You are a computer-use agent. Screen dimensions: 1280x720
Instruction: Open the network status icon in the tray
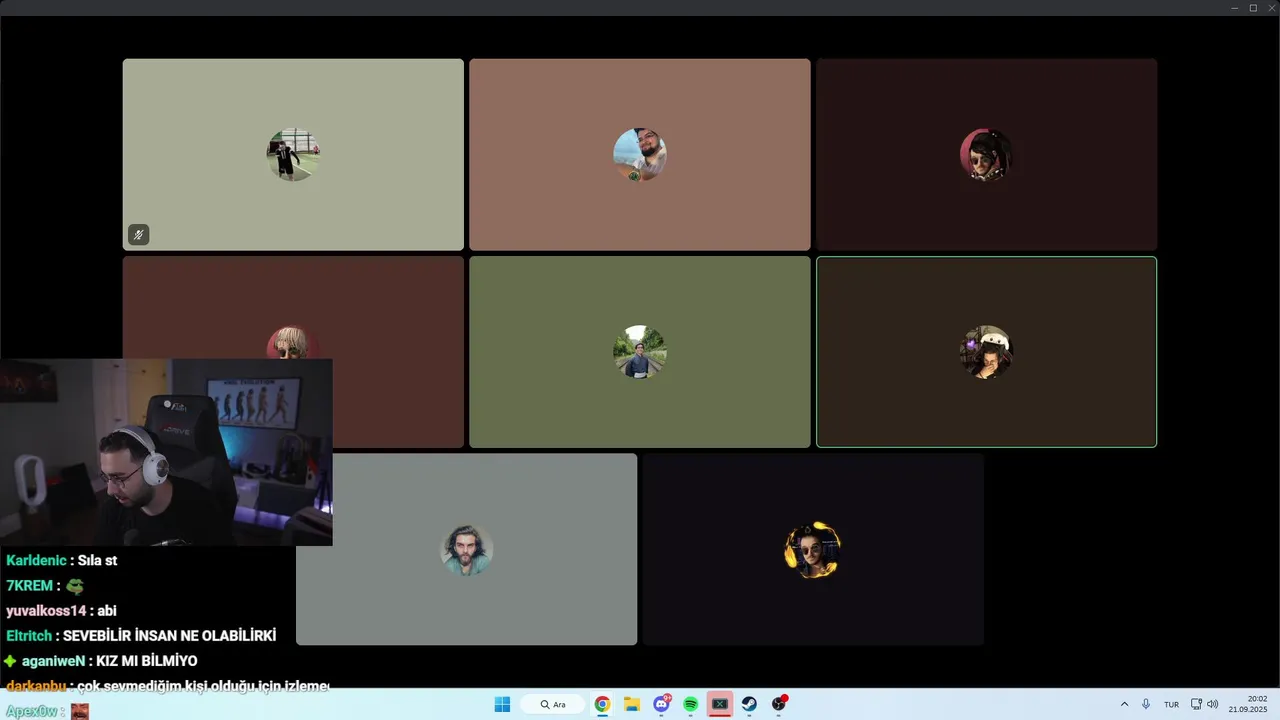[1197, 704]
